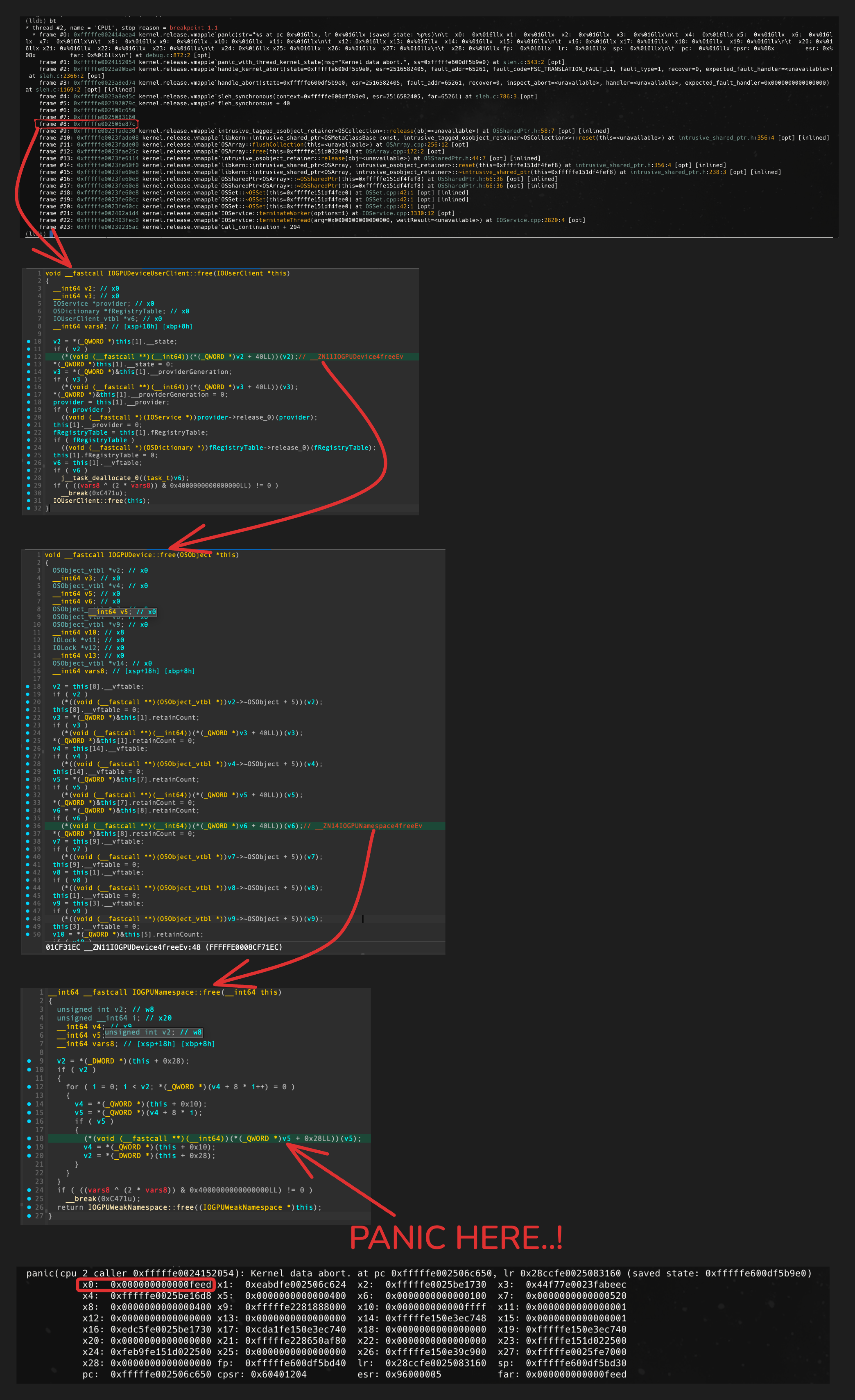The height and width of the screenshot is (1400, 855).
Task: Click gutter dot on line 9 of IOGPUNamespace::free
Action: pos(29,1061)
